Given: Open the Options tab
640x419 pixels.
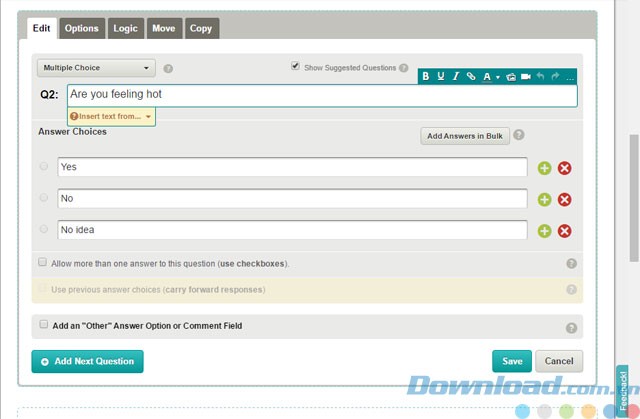Looking at the screenshot, I should click(x=82, y=29).
